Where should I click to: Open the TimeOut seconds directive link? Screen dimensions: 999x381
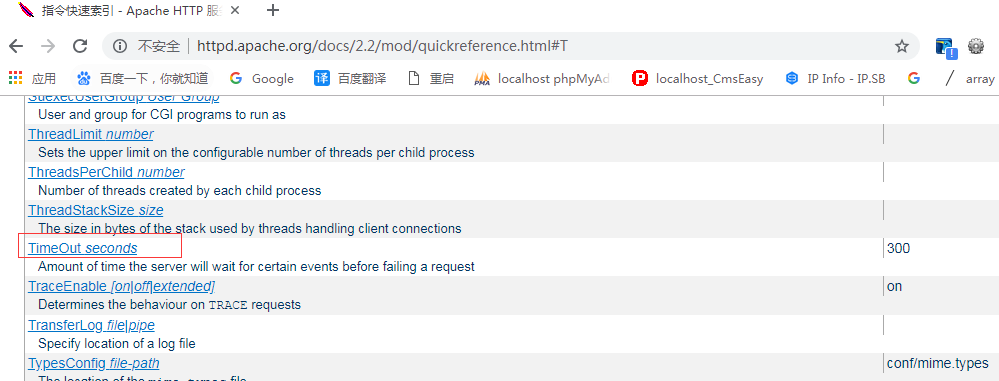82,248
